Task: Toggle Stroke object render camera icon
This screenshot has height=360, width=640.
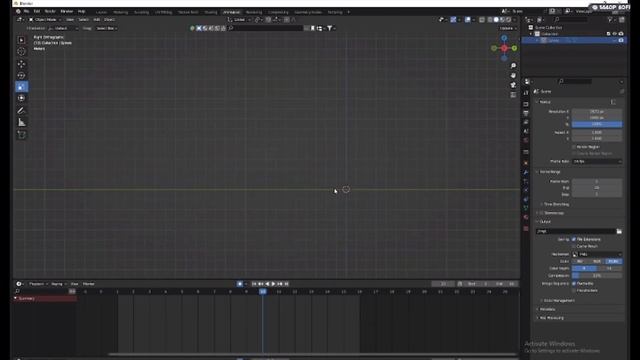Action: [x=621, y=40]
